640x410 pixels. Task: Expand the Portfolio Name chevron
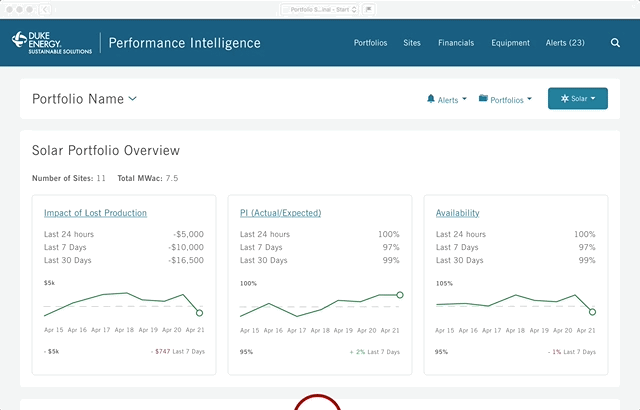[x=133, y=98]
